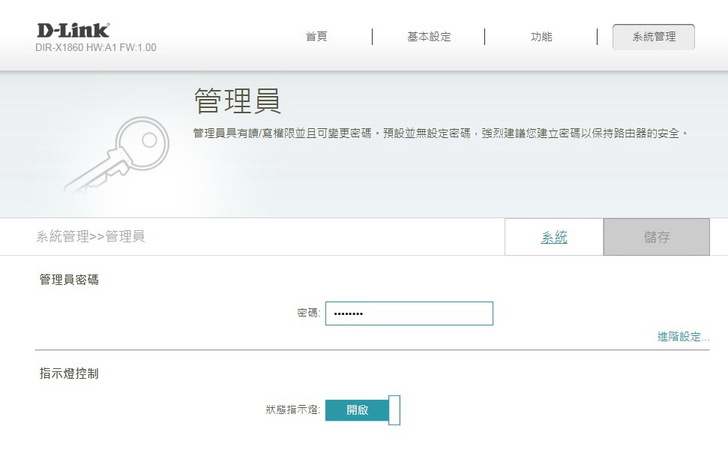
Task: Open the 基本設定 menu
Action: point(429,37)
